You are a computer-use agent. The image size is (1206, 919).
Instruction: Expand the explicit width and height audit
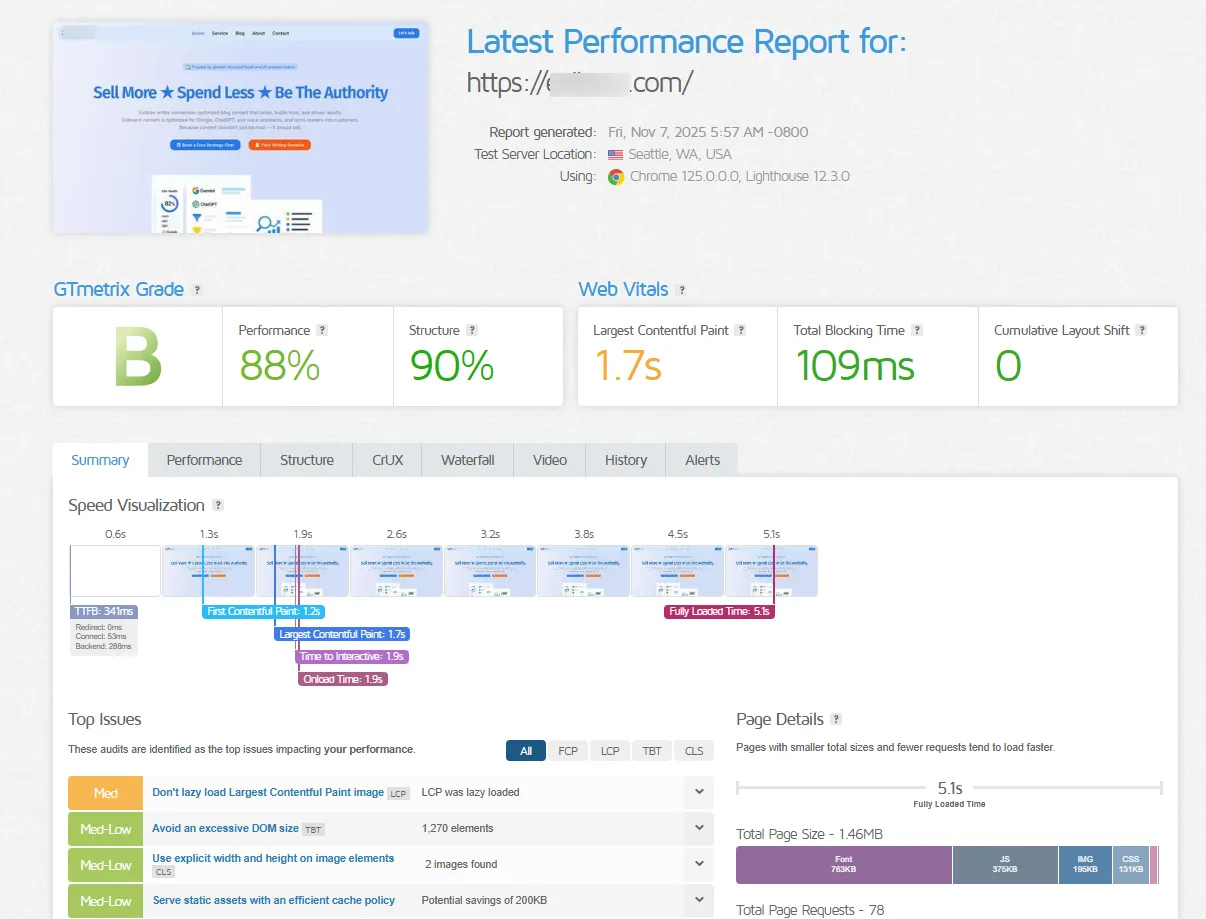tap(698, 864)
